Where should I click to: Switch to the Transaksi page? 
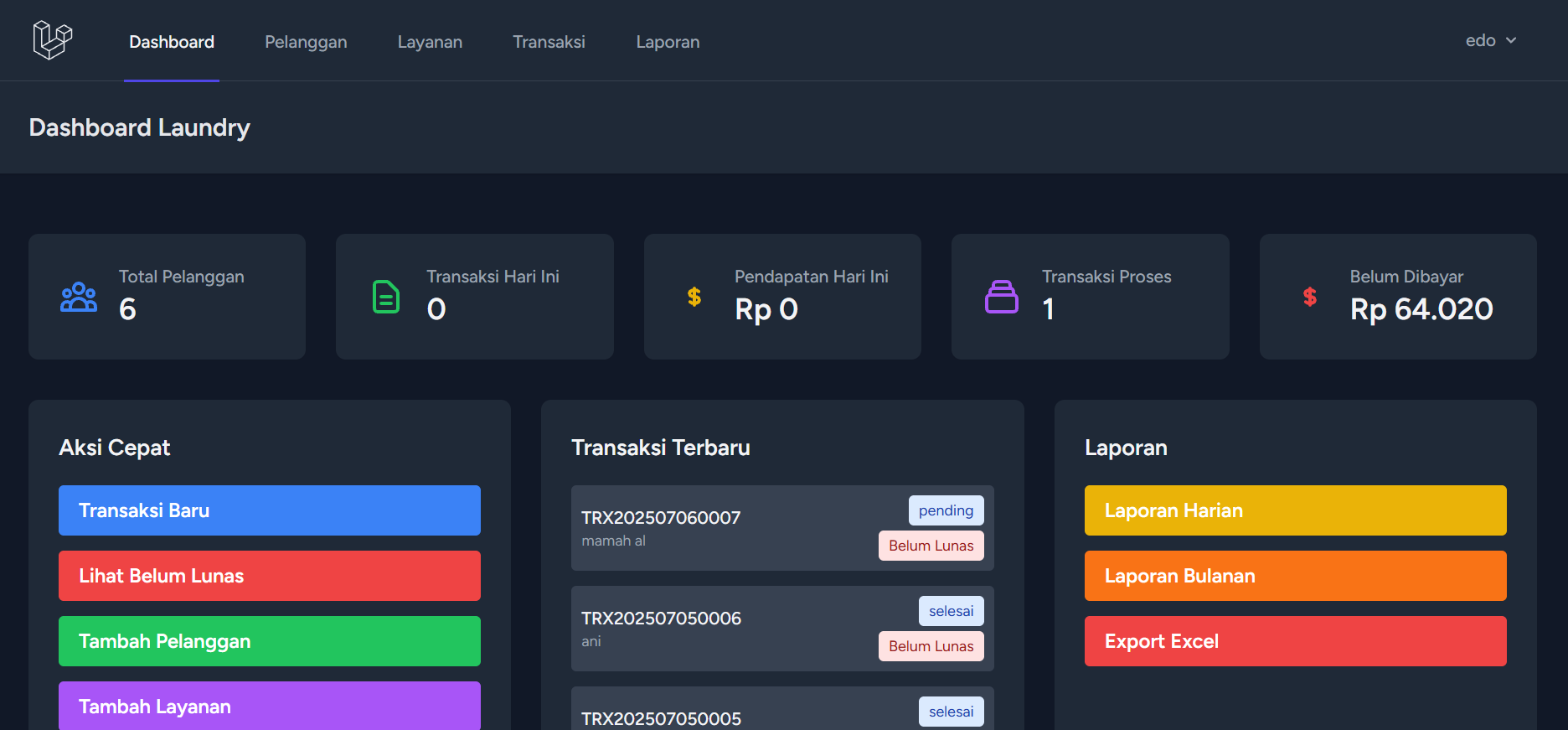(549, 42)
